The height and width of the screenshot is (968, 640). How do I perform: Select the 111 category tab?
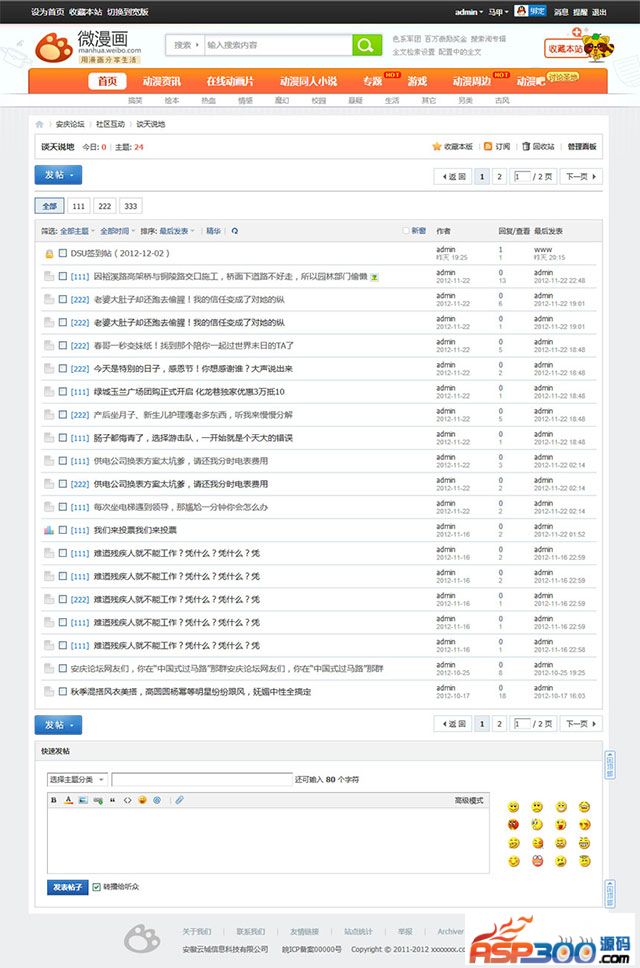tap(78, 206)
